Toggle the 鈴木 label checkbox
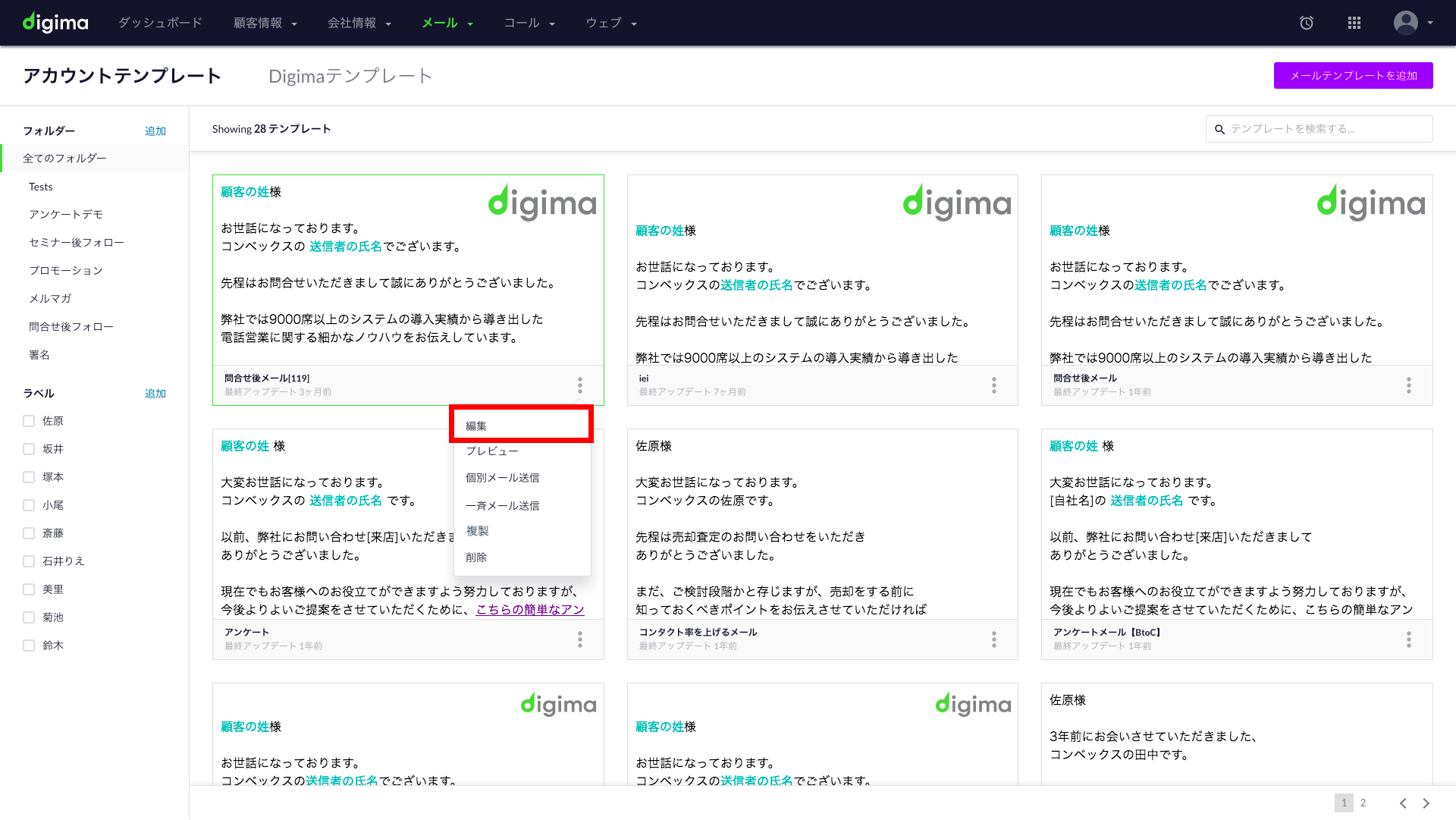 tap(29, 646)
